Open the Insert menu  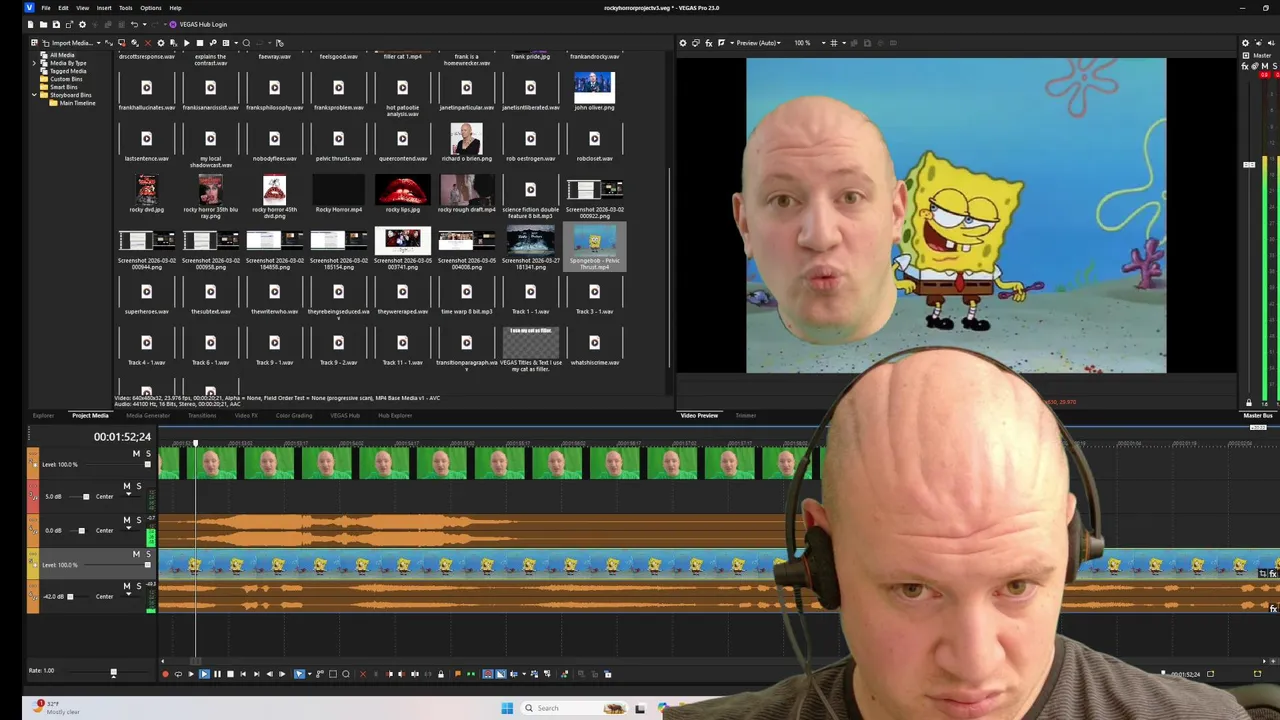coord(104,8)
